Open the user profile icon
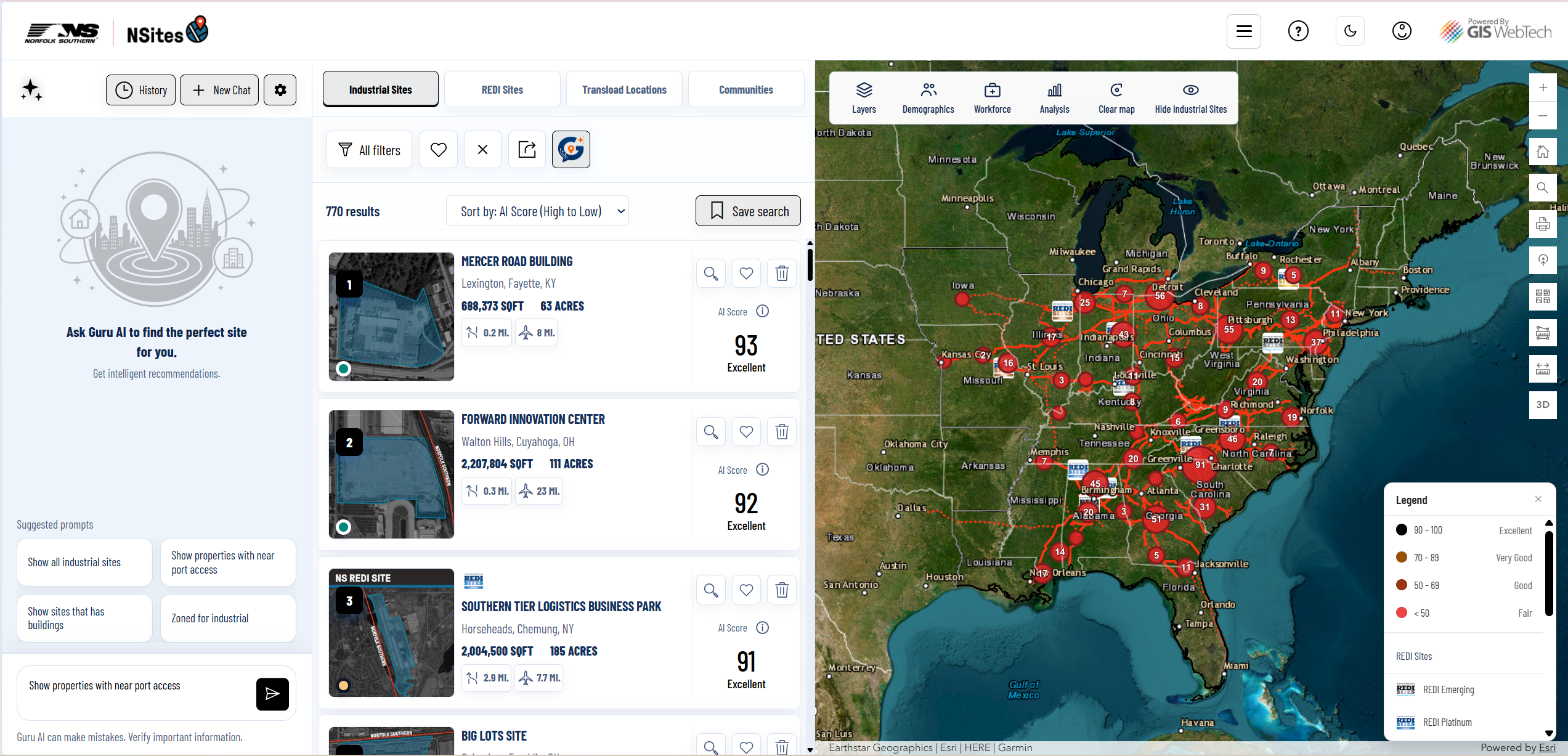 (x=1402, y=31)
